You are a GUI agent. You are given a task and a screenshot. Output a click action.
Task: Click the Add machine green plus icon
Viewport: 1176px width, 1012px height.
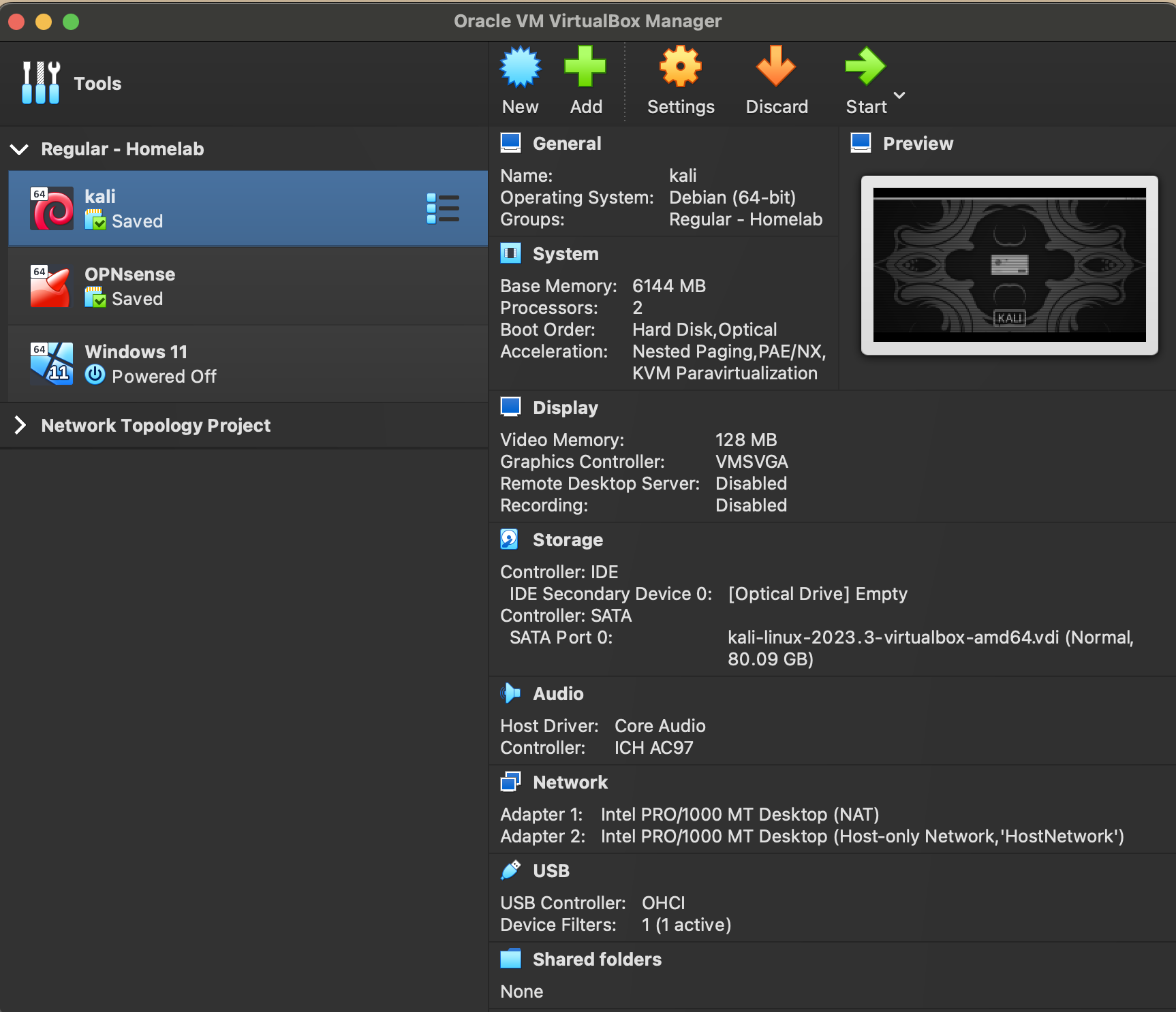pyautogui.click(x=585, y=67)
